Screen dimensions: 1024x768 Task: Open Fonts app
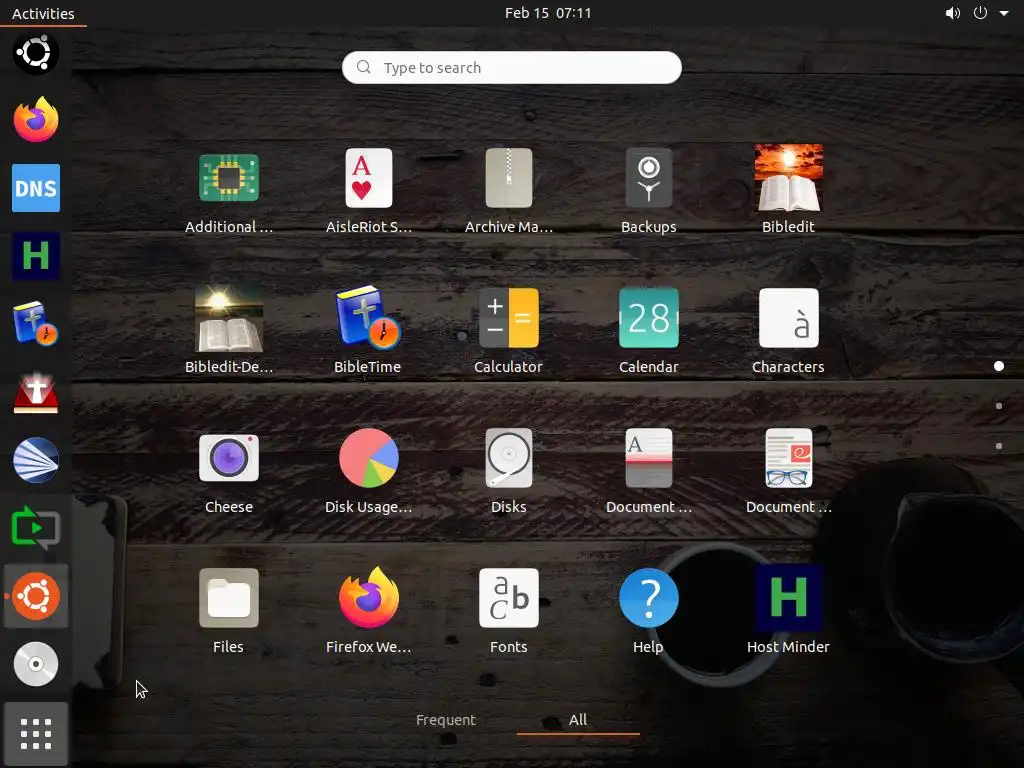coord(509,611)
